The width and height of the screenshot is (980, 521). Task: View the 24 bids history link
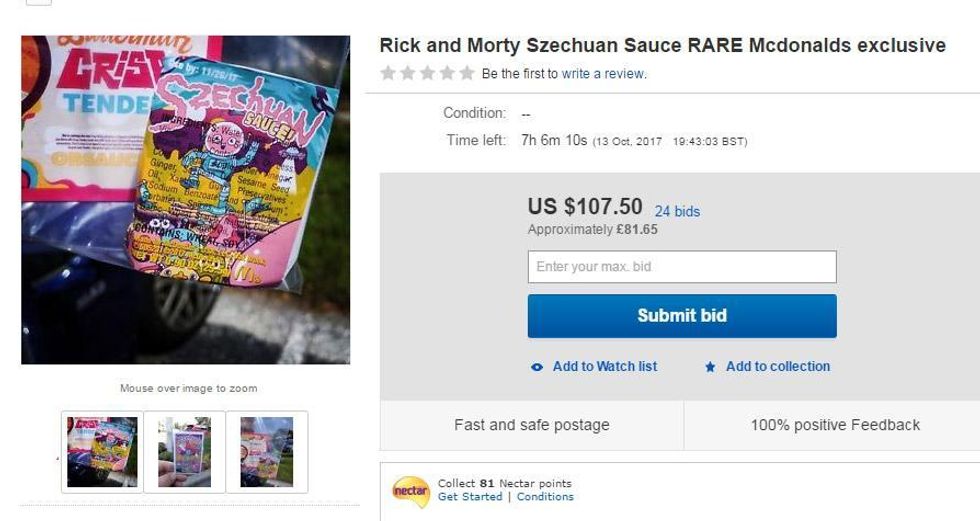pos(677,211)
